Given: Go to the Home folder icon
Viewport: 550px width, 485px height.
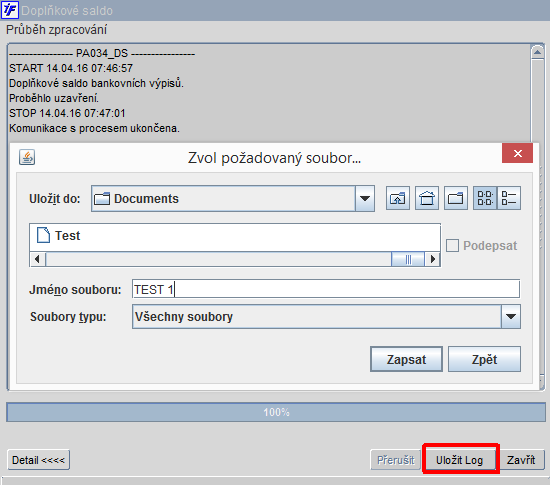Looking at the screenshot, I should click(x=427, y=198).
